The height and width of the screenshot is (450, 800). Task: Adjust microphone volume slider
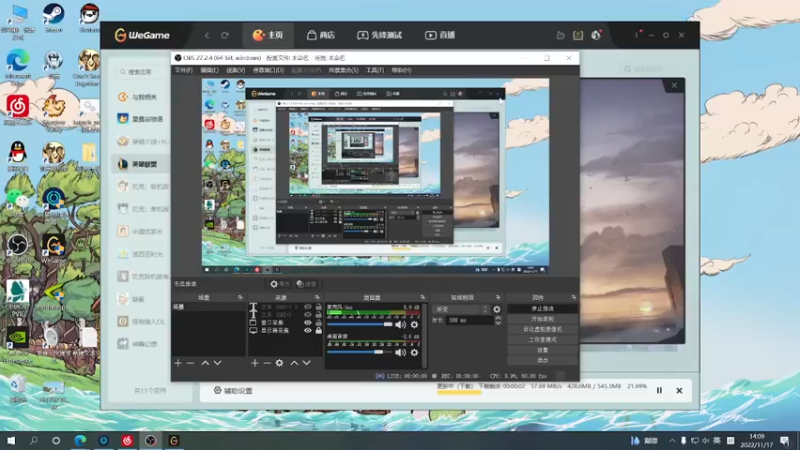(x=360, y=324)
